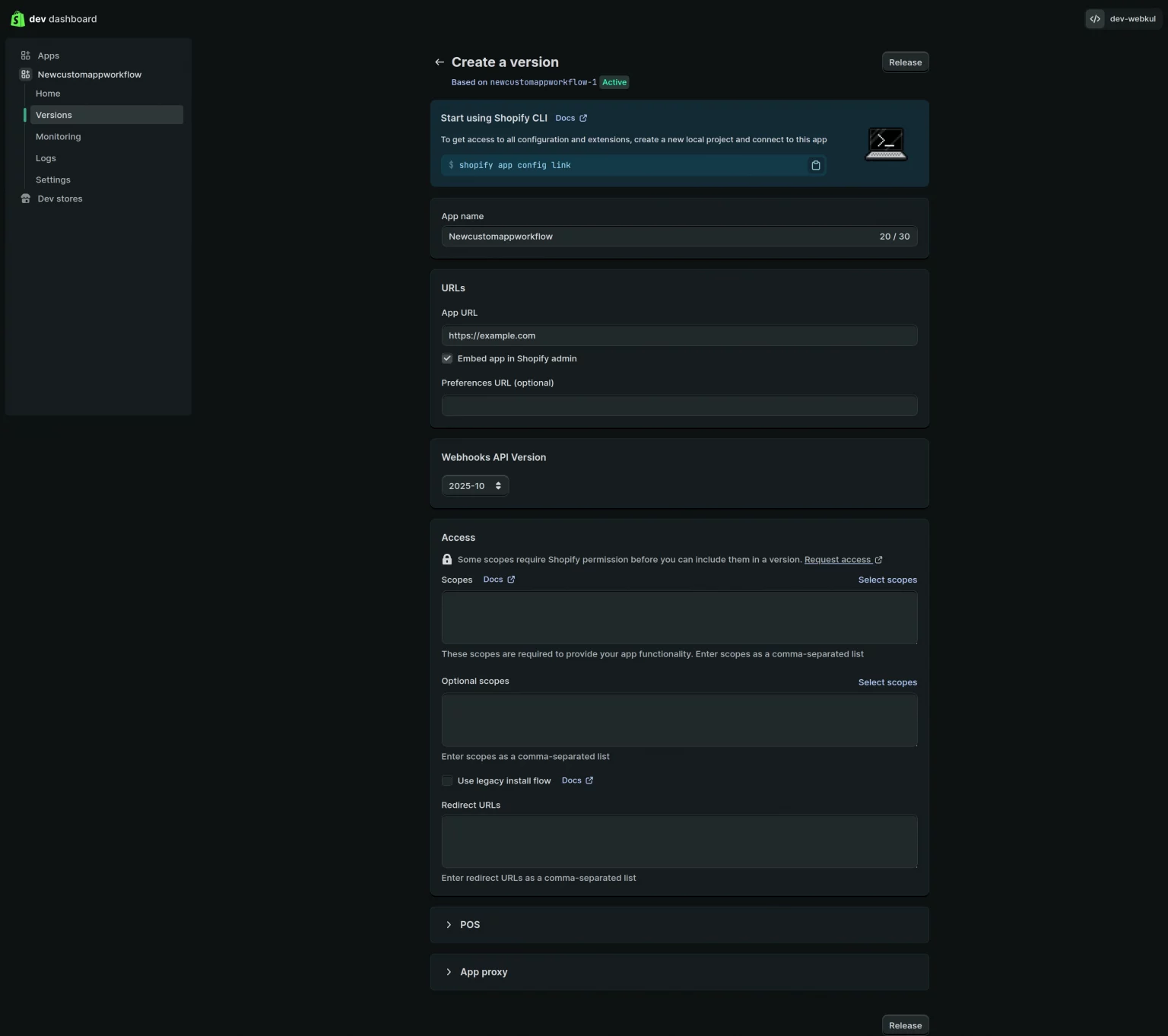Click the Create a version heading
This screenshot has width=1168, height=1036.
pos(505,62)
